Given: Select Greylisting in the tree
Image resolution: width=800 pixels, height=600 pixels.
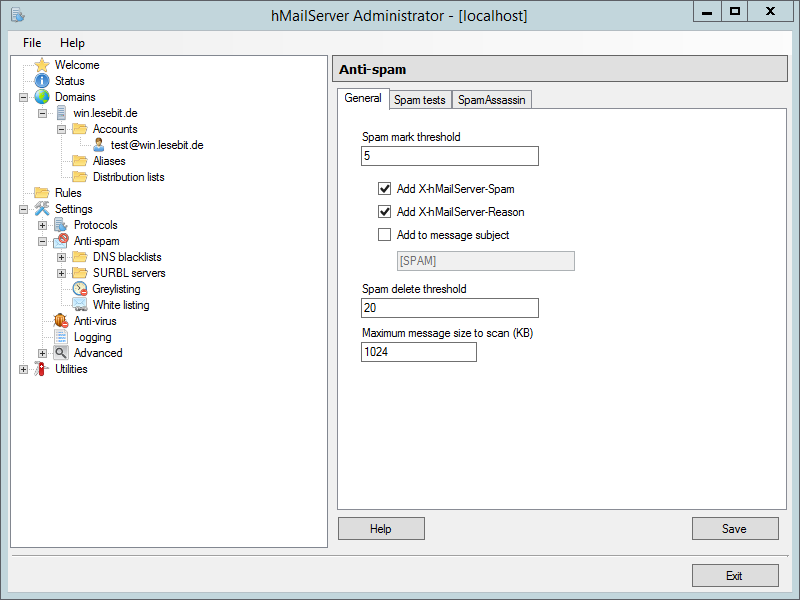Looking at the screenshot, I should (x=116, y=289).
